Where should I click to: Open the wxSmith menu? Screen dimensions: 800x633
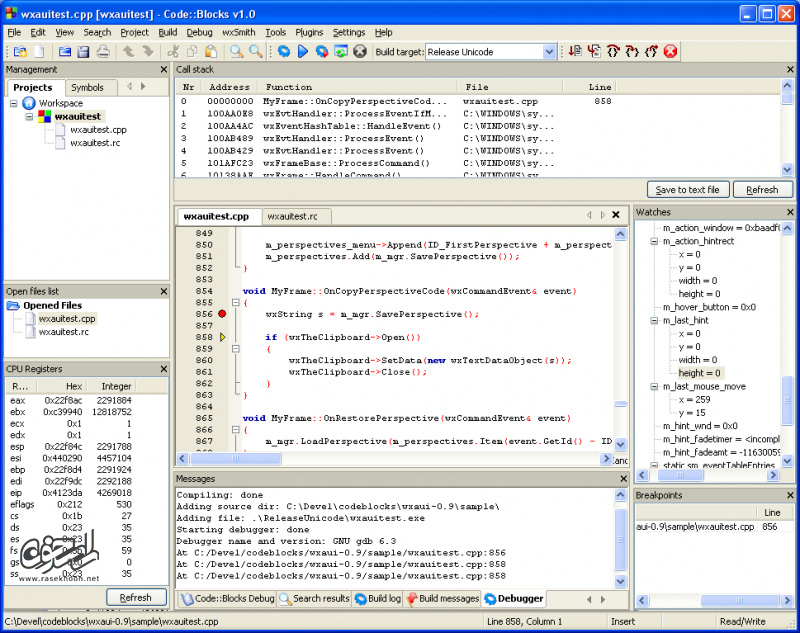(x=238, y=32)
